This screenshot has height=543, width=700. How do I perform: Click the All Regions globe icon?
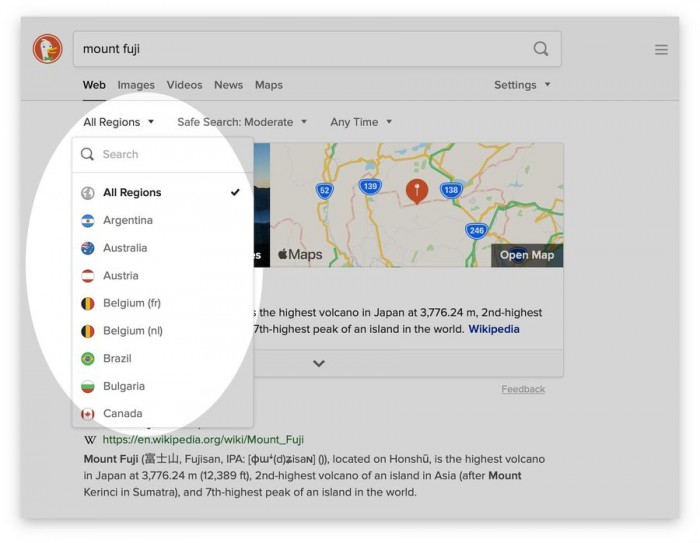[88, 193]
